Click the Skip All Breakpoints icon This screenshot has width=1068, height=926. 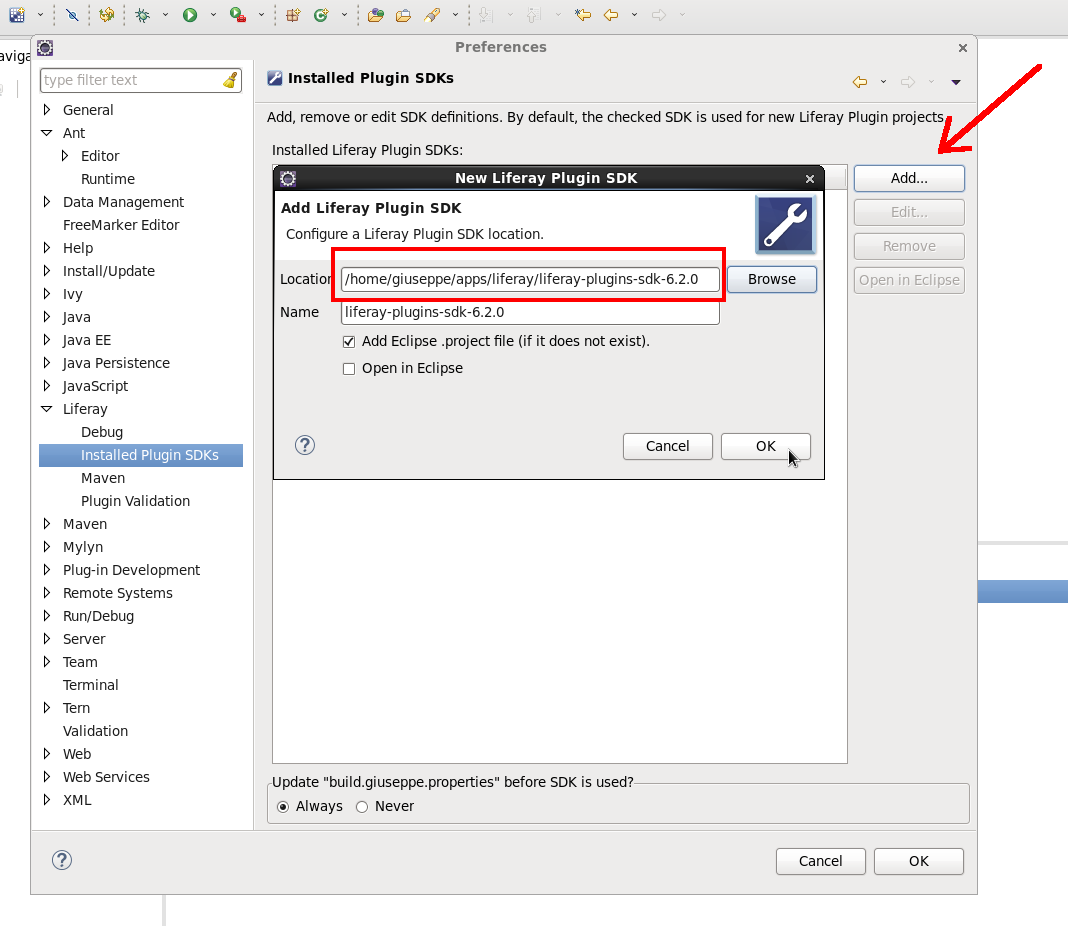72,15
